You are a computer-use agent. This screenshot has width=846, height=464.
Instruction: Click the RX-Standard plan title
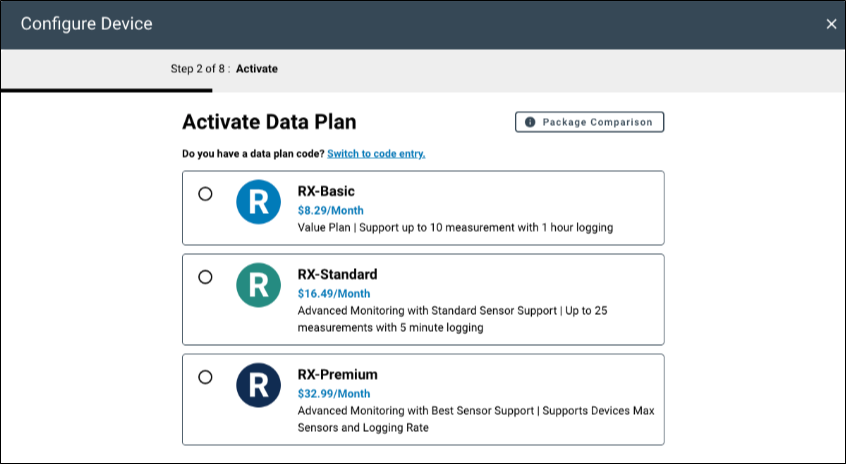[x=337, y=274]
